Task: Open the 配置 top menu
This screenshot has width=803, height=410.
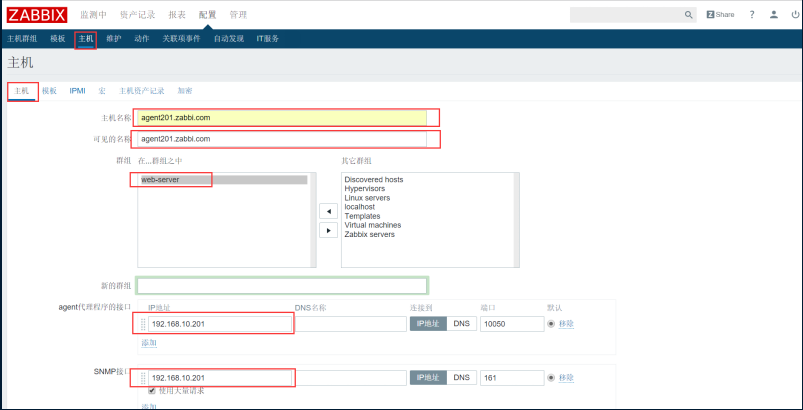Action: click(208, 15)
